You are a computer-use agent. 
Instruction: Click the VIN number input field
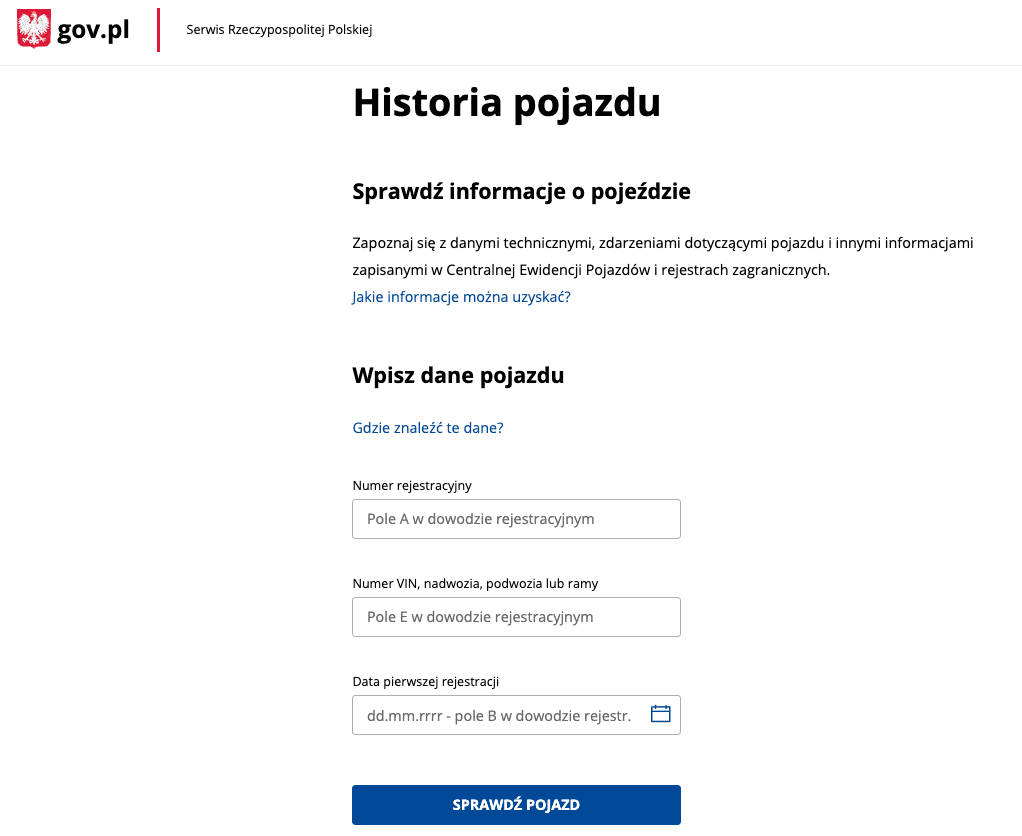(516, 617)
